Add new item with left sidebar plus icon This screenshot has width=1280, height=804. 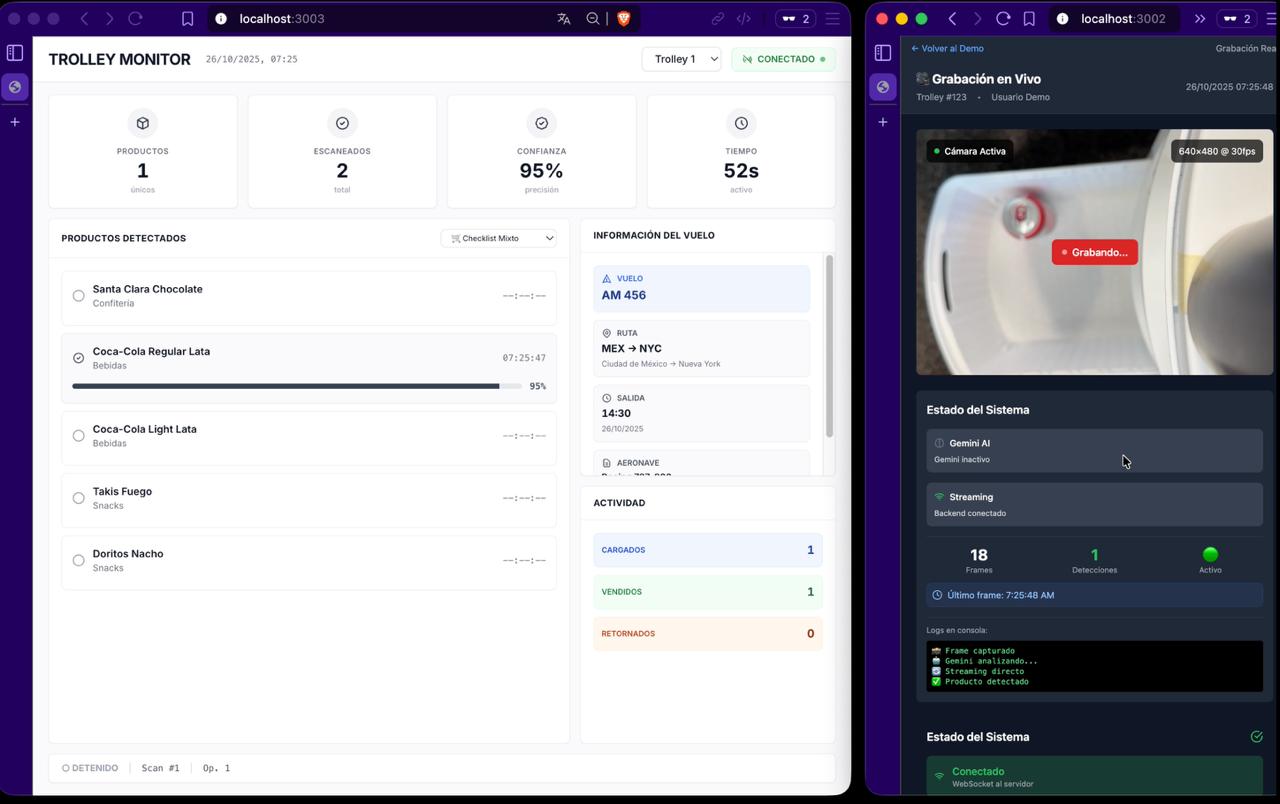[x=15, y=122]
